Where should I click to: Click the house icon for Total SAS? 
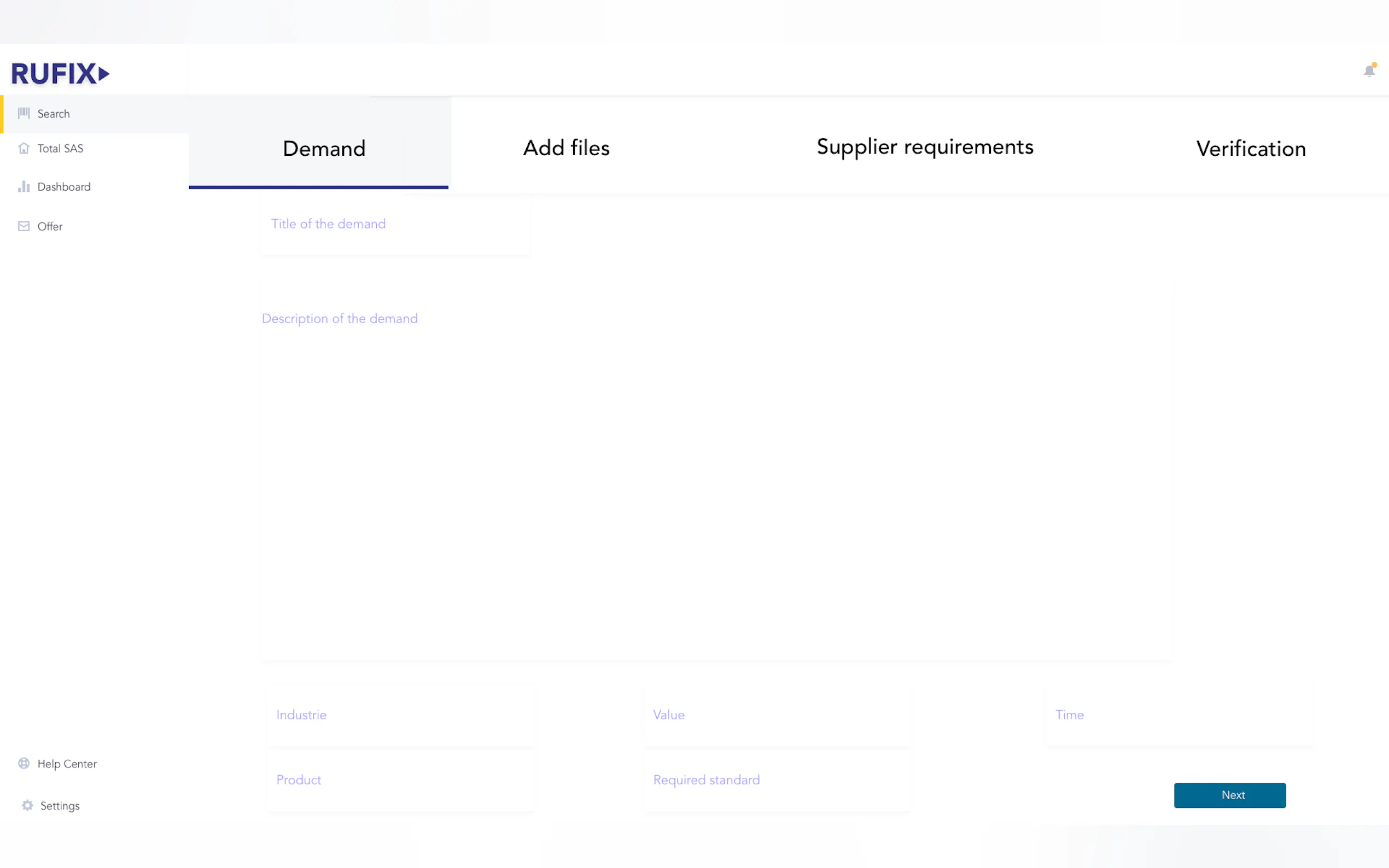tap(24, 148)
